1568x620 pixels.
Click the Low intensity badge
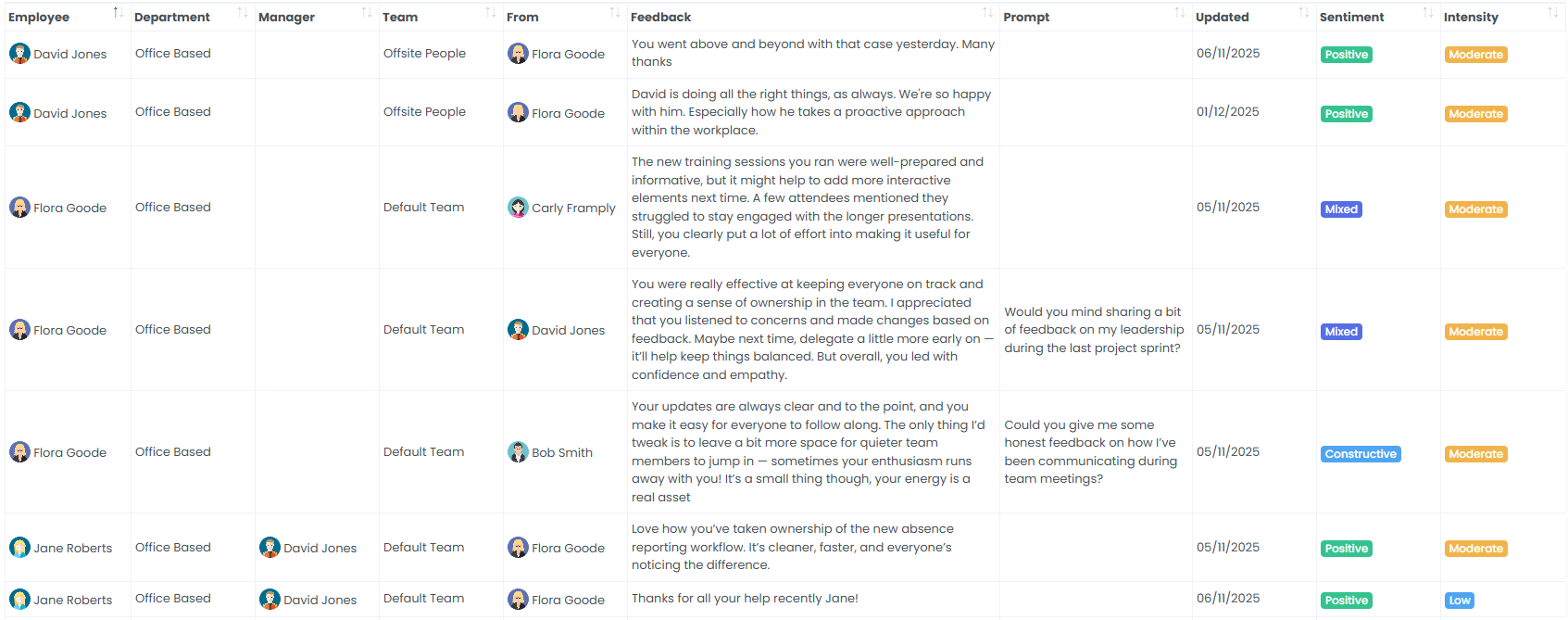click(1460, 600)
